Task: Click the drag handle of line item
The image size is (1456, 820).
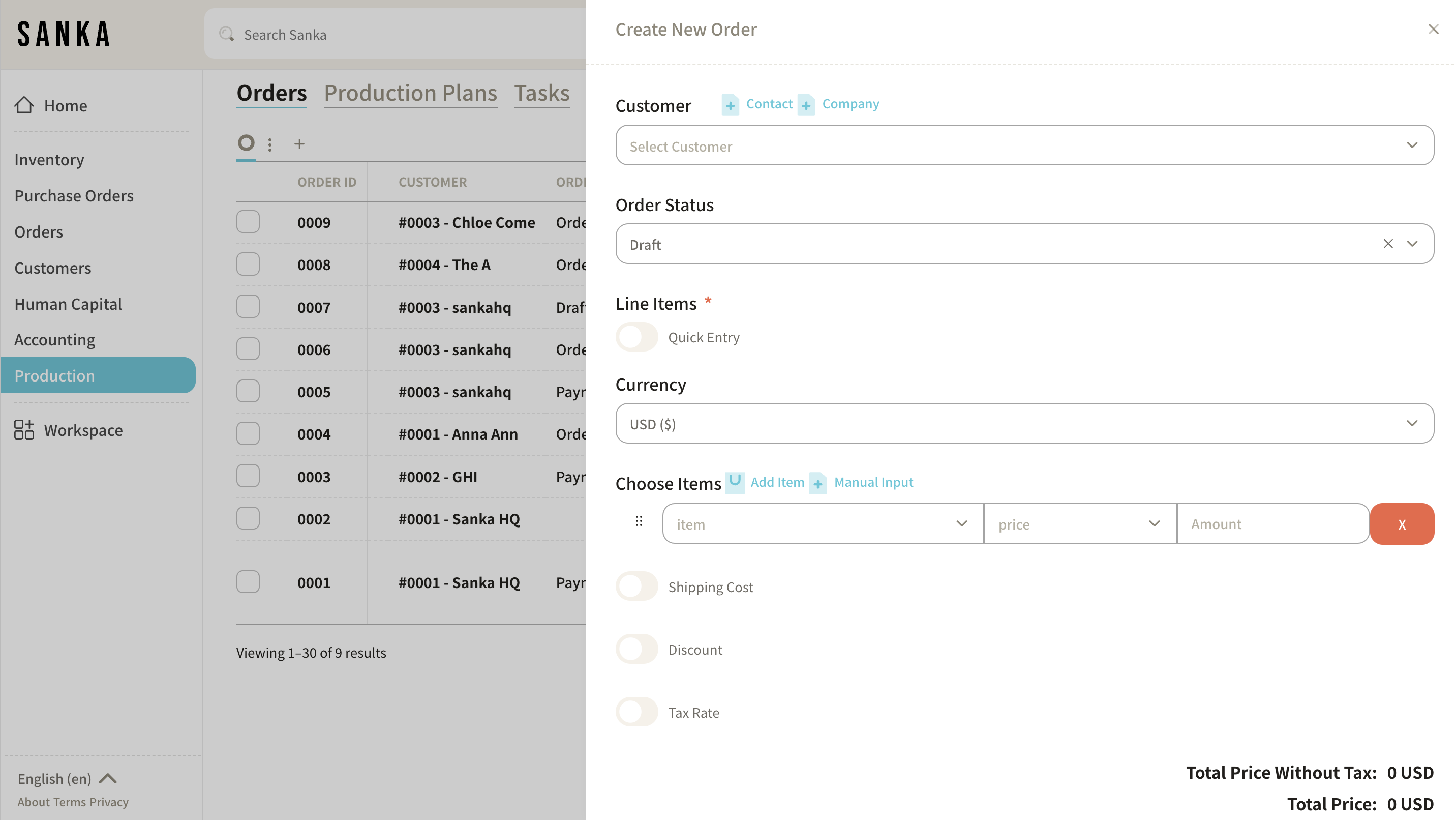Action: 639,521
